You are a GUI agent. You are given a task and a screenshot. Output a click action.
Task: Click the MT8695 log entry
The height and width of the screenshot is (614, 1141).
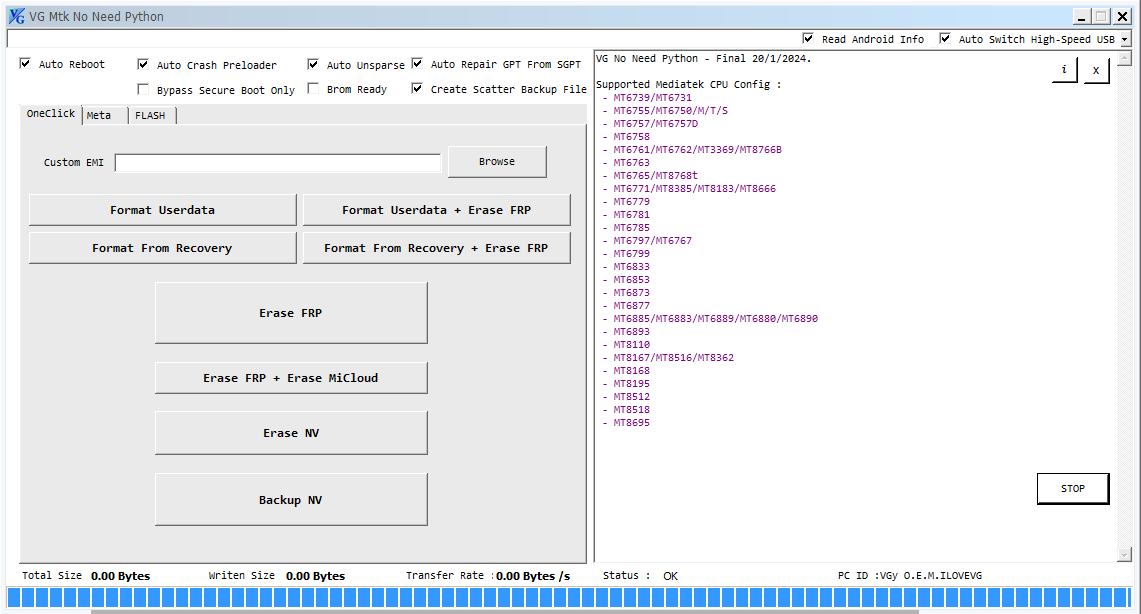[631, 423]
